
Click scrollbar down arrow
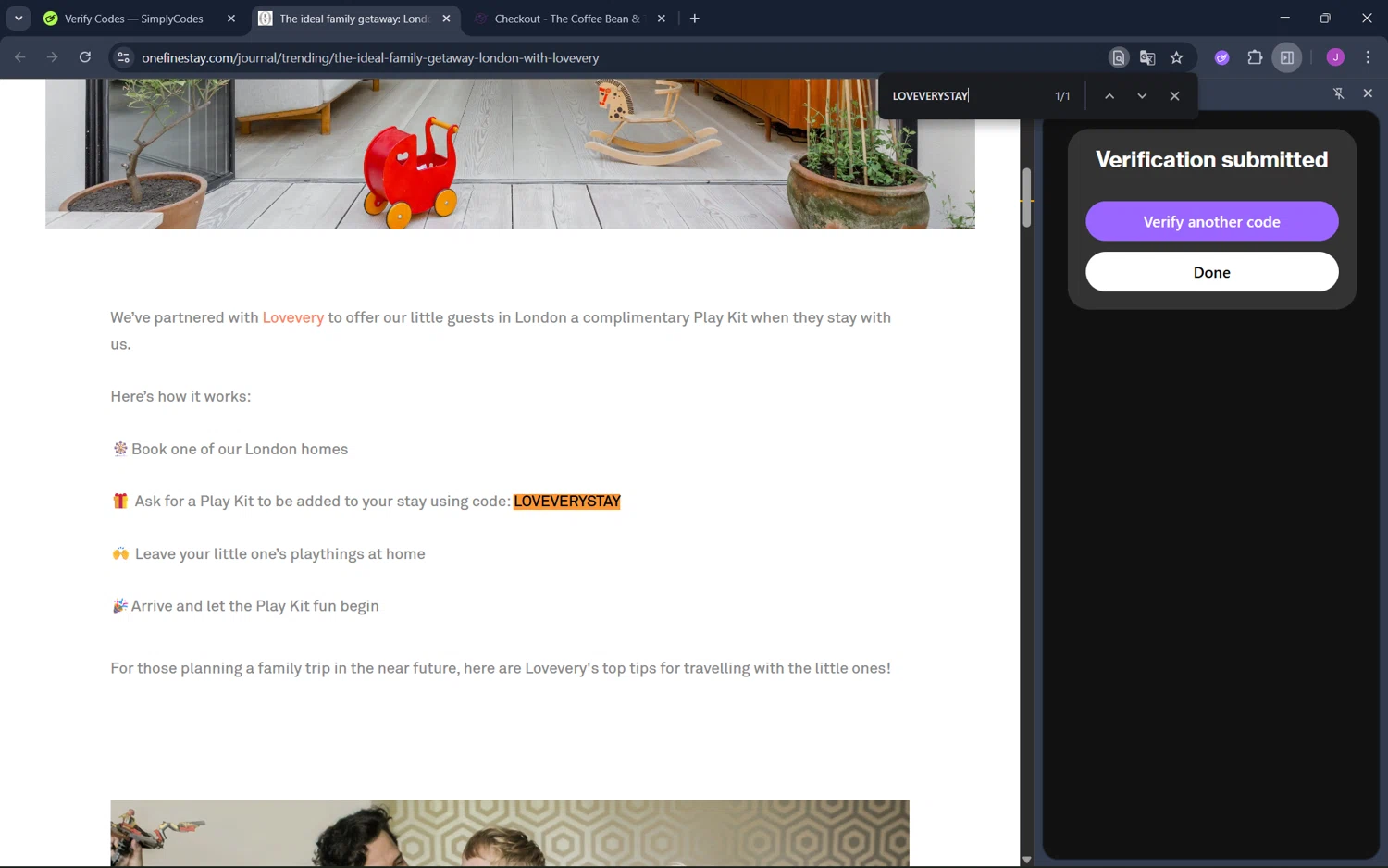pos(1026,860)
